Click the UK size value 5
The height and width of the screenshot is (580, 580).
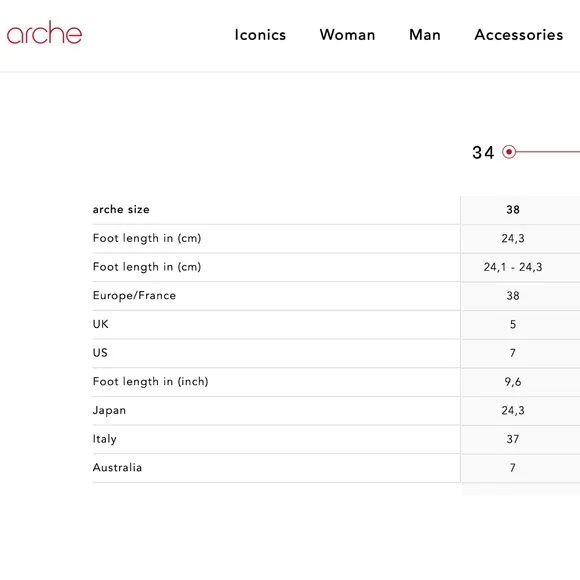[x=513, y=324]
